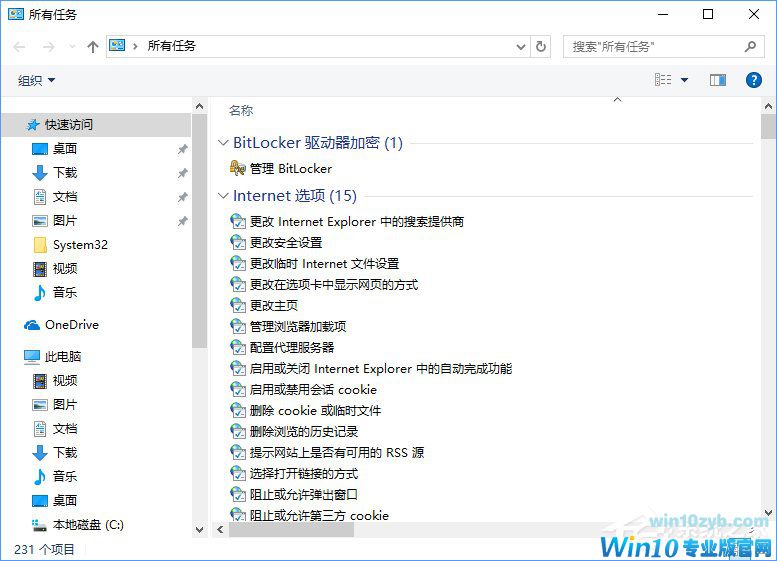Screen dimensions: 777x561
Task: Click the control panel icon in address bar
Action: click(x=117, y=46)
